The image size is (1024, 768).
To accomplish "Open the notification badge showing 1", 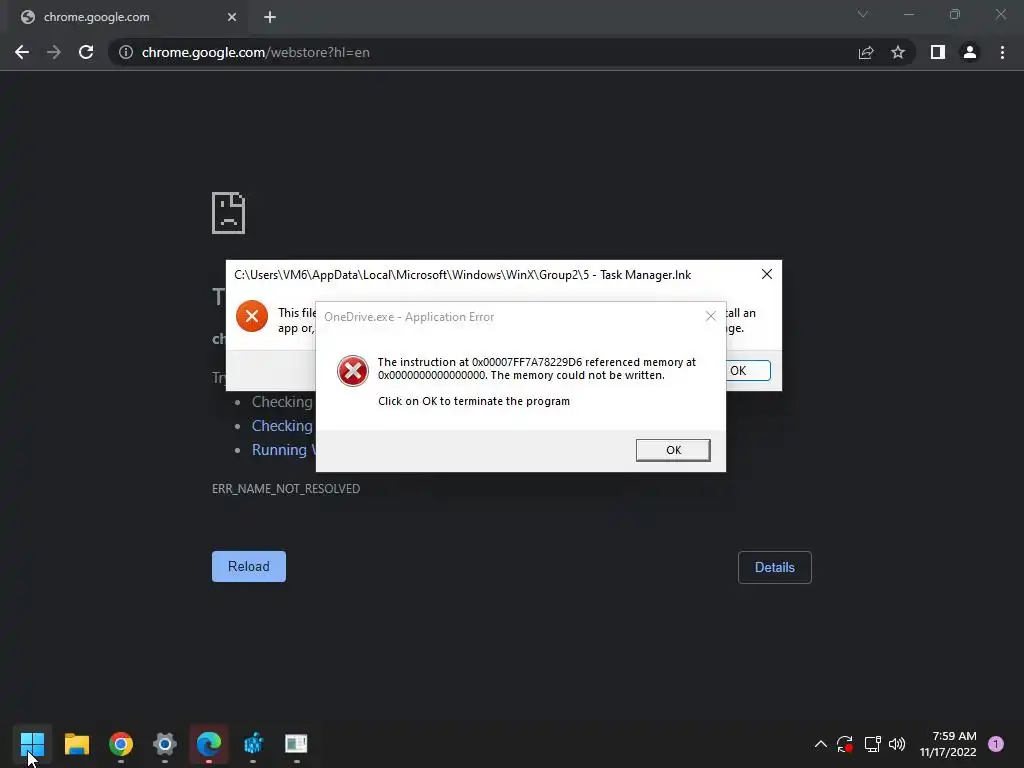I will click(x=996, y=744).
